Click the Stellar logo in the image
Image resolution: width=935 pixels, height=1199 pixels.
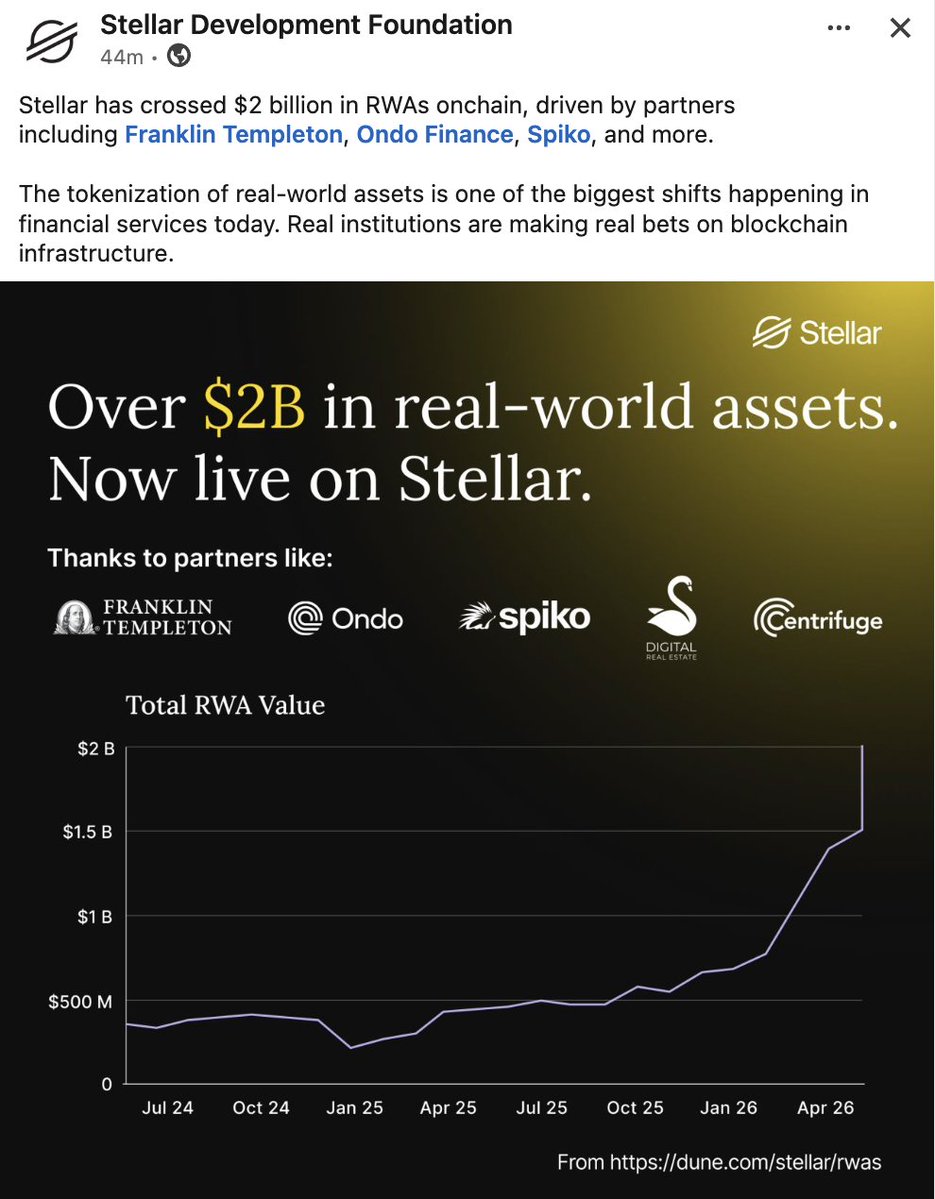coord(817,332)
